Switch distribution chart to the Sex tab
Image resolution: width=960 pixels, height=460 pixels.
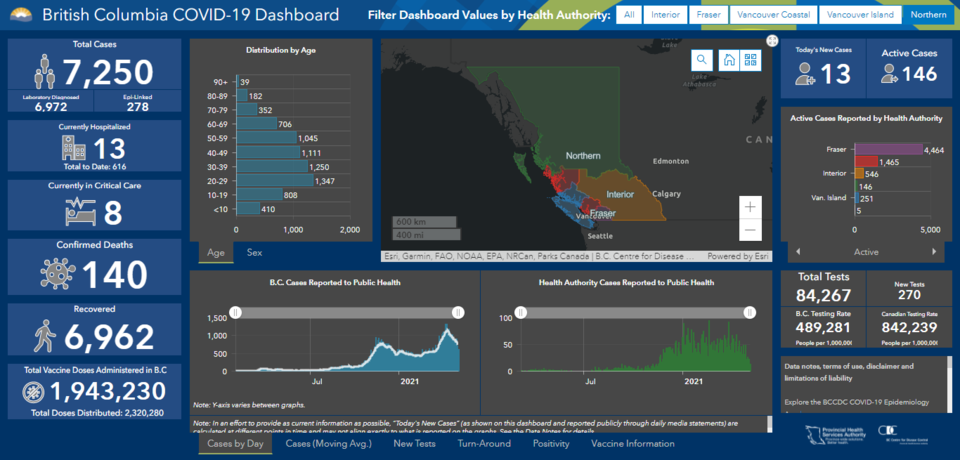tap(254, 252)
